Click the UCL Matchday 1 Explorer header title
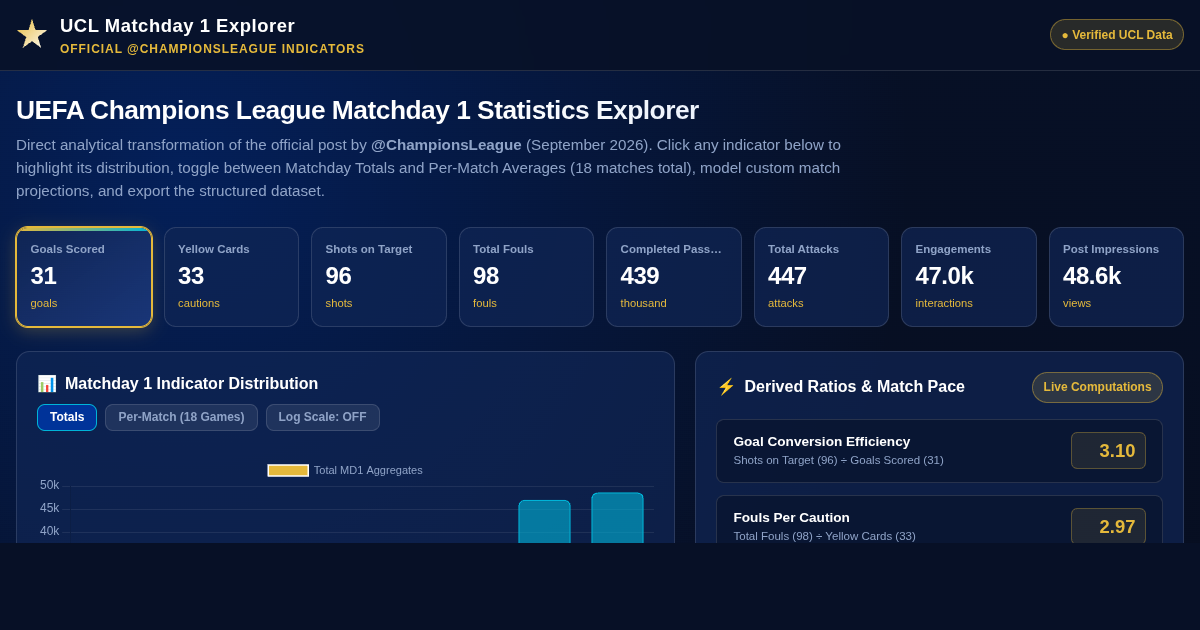1200x630 pixels. pos(177,26)
